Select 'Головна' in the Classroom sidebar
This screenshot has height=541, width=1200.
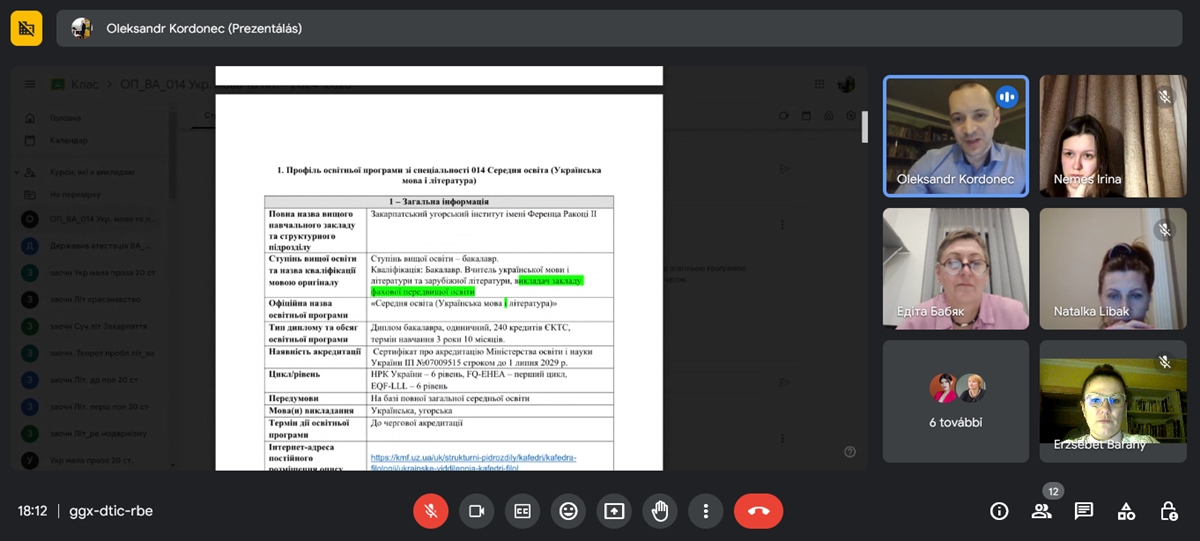[x=64, y=118]
